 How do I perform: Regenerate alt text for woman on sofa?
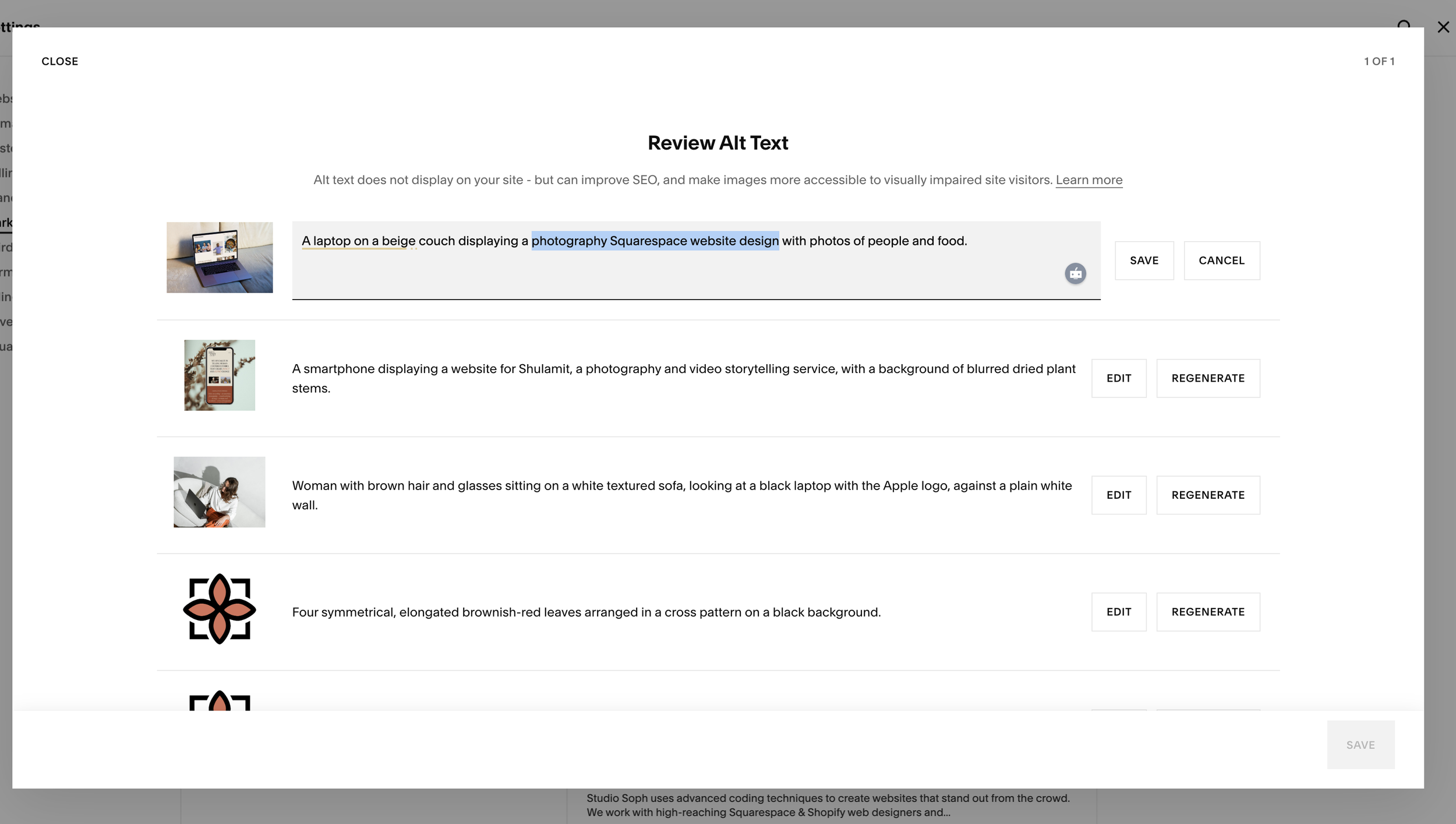coord(1208,495)
